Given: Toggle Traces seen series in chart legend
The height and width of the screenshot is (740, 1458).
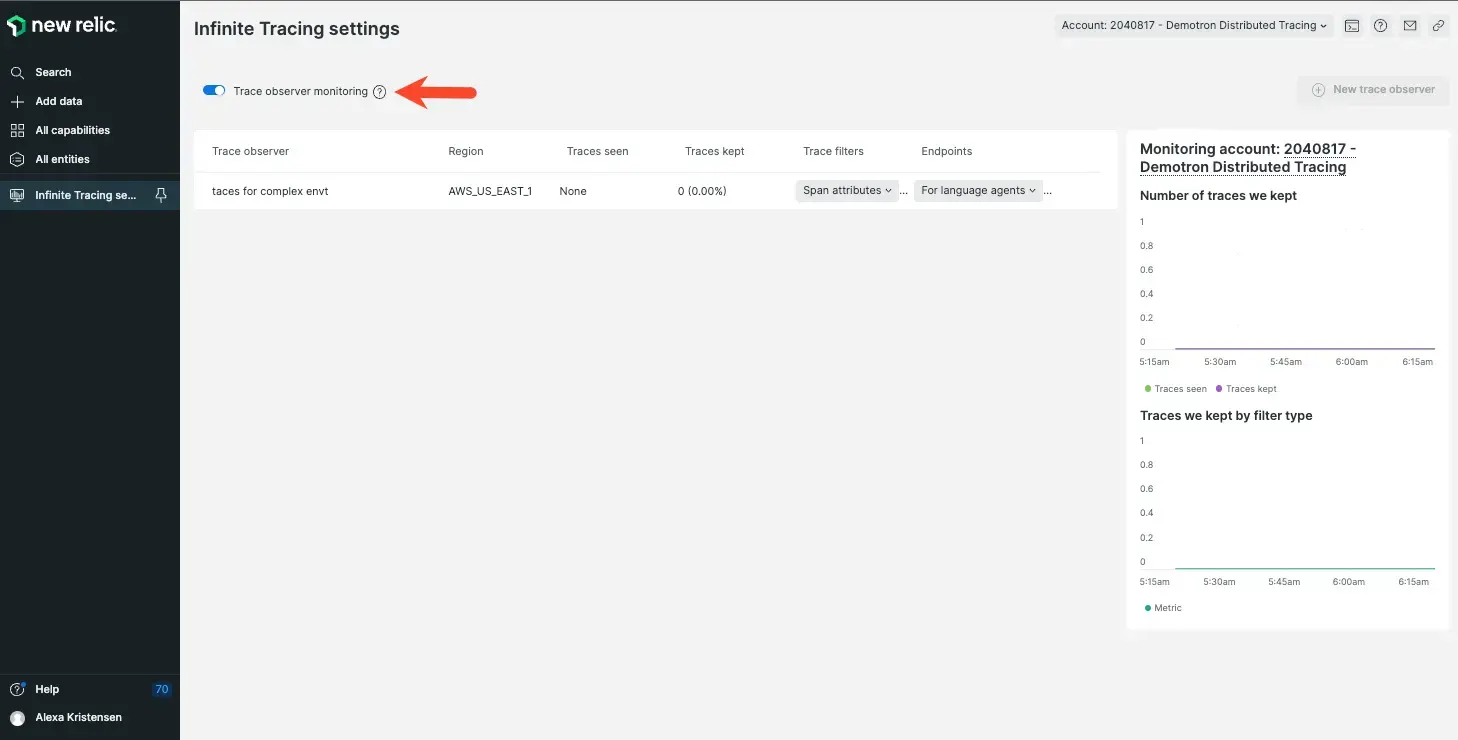Looking at the screenshot, I should tap(1175, 389).
